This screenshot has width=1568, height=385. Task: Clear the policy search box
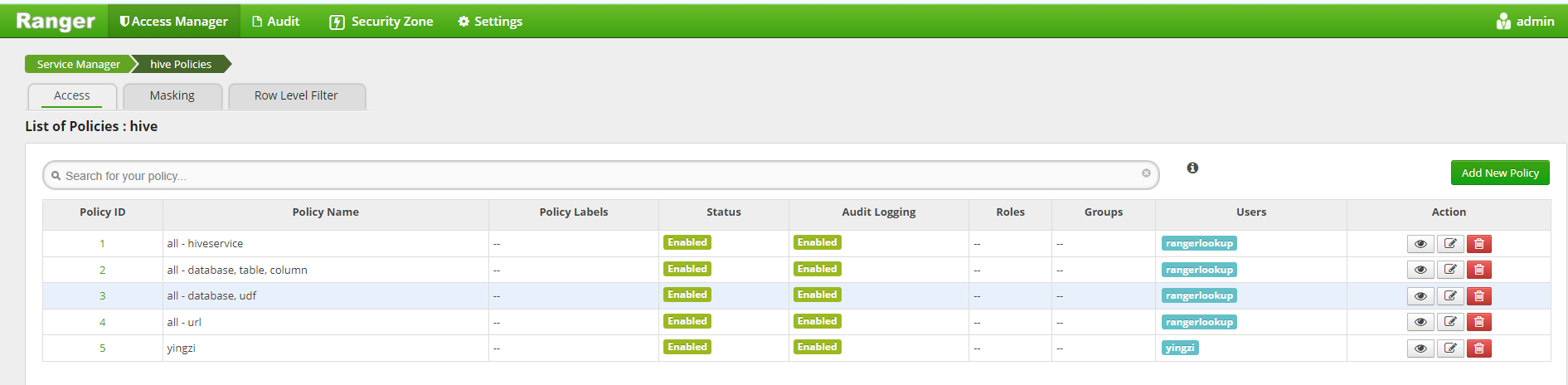tap(1146, 173)
